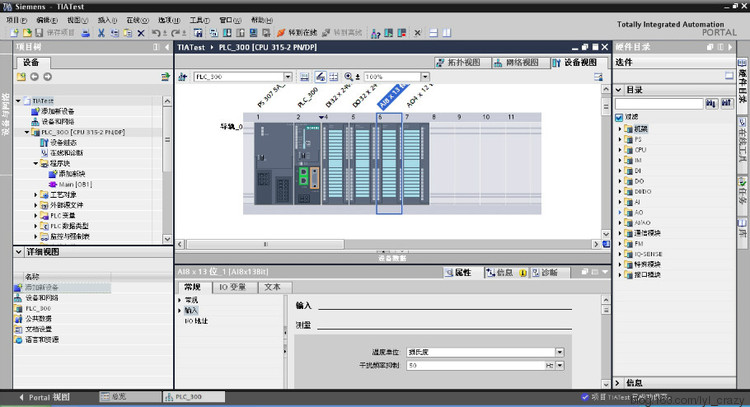Click the Cut scissors icon in toolbar
This screenshot has width=750, height=407.
point(102,33)
